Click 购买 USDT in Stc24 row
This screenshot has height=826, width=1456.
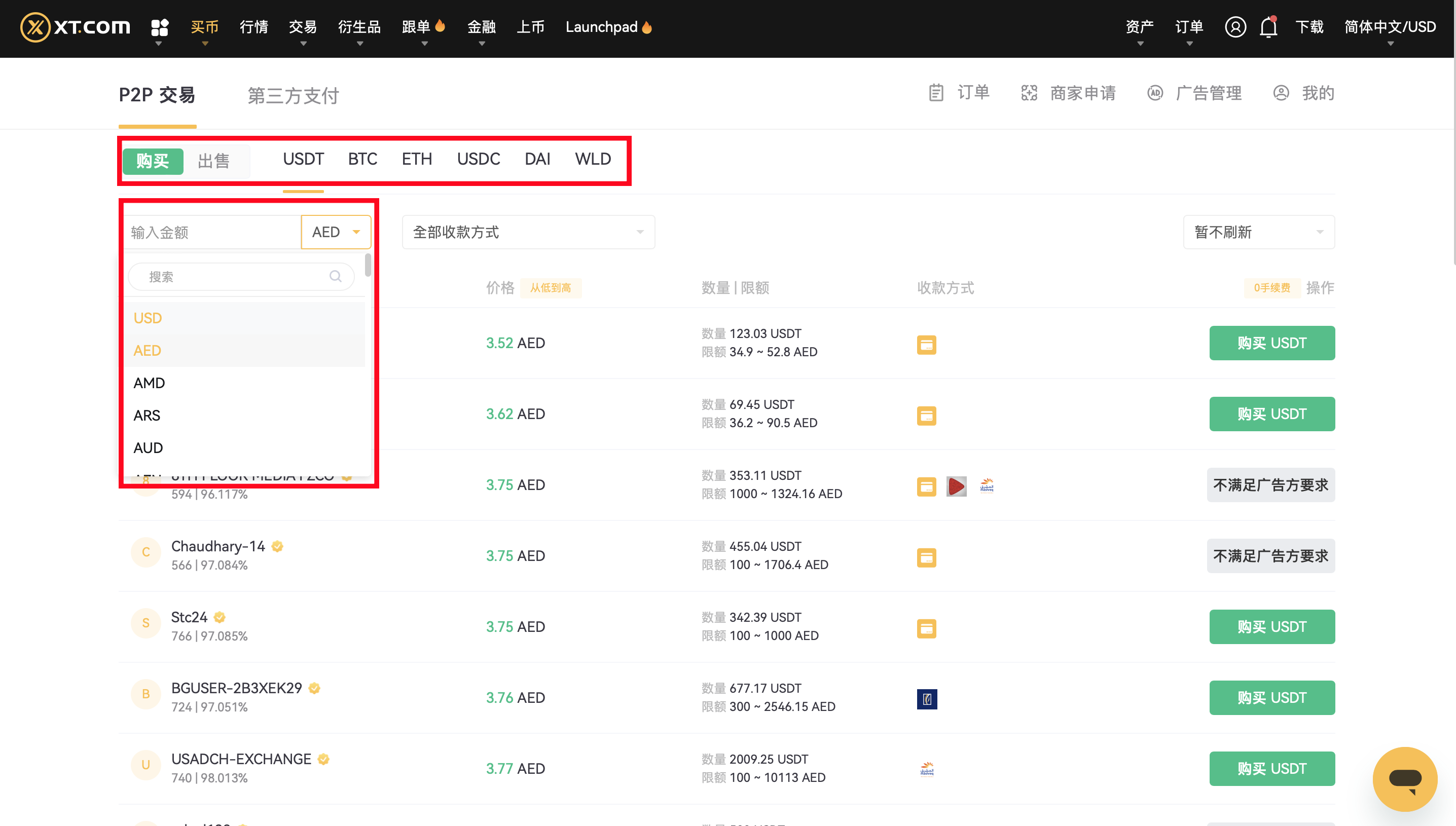pos(1271,626)
